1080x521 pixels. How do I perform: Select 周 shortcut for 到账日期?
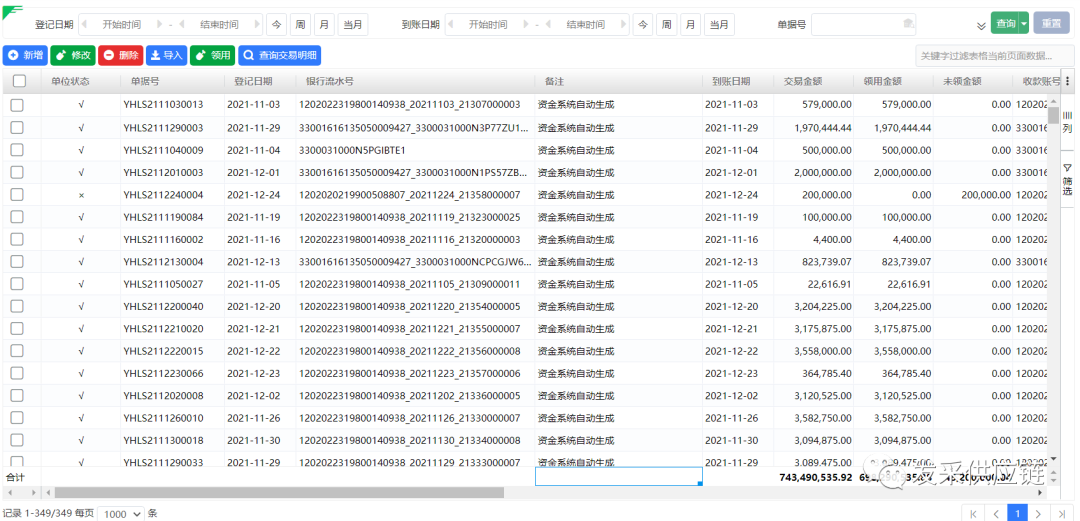[667, 24]
